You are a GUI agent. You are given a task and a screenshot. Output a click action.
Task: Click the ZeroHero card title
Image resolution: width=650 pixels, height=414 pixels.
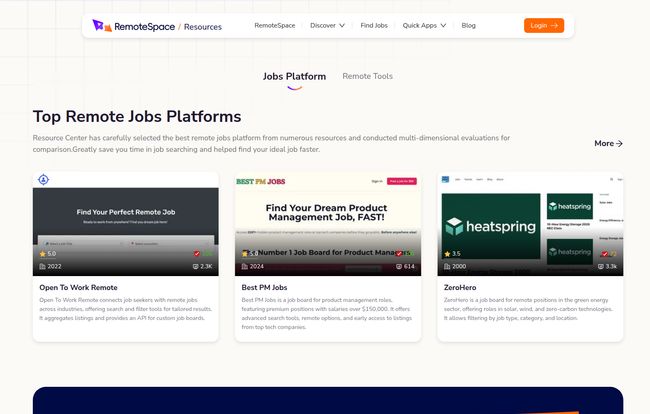[x=460, y=287]
